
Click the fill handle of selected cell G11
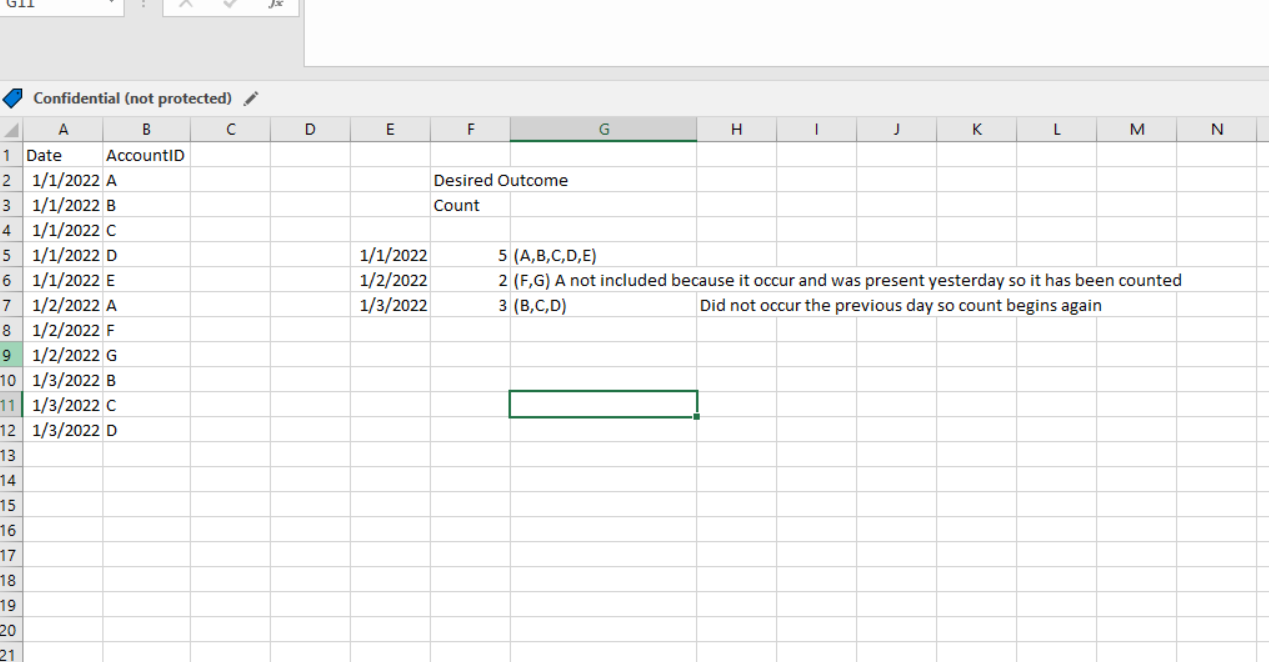point(696,416)
